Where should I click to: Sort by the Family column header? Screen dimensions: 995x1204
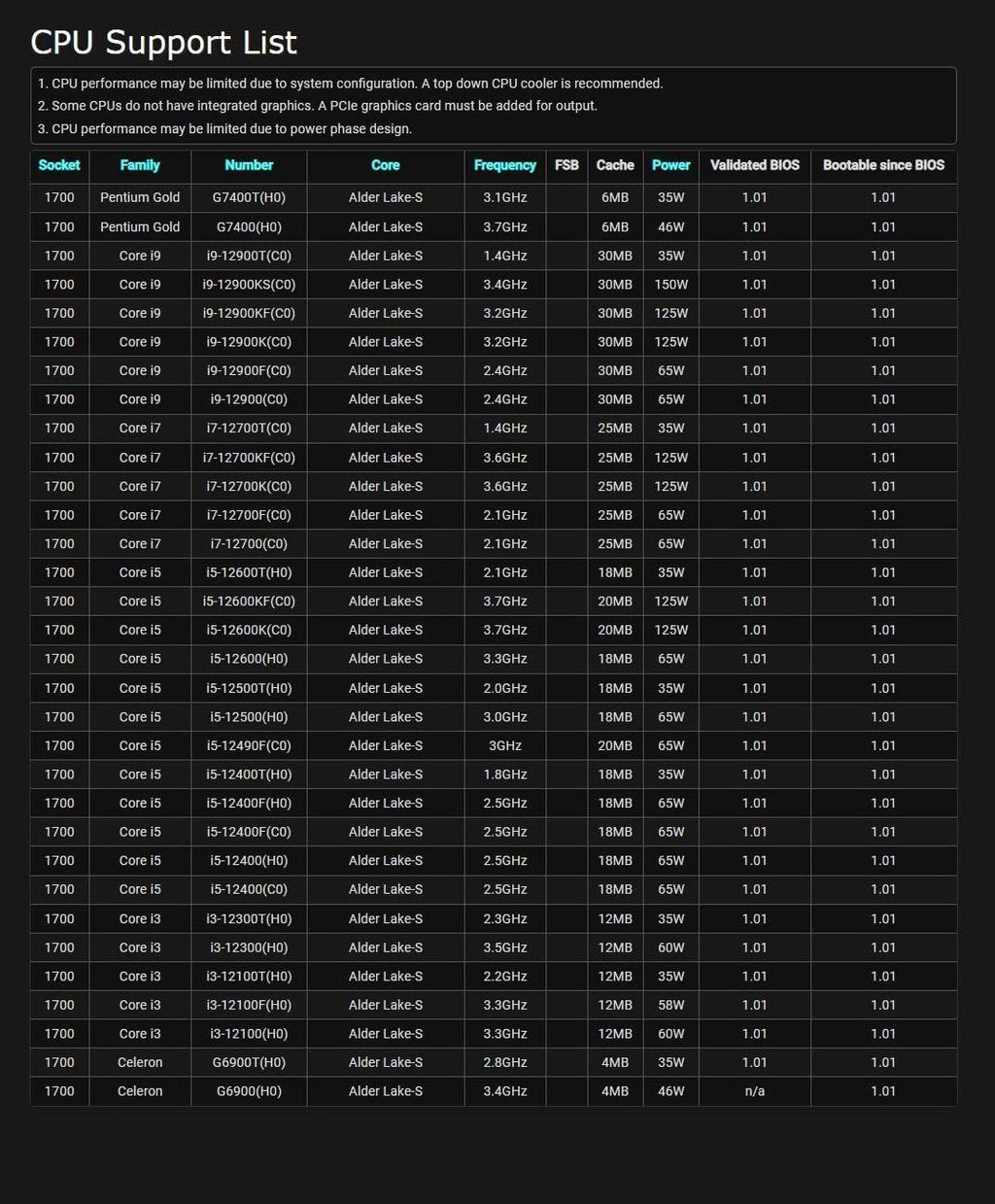pos(140,165)
